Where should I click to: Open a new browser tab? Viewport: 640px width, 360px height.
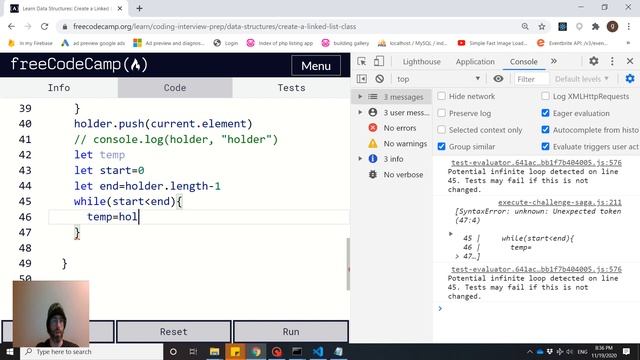pyautogui.click(x=139, y=8)
